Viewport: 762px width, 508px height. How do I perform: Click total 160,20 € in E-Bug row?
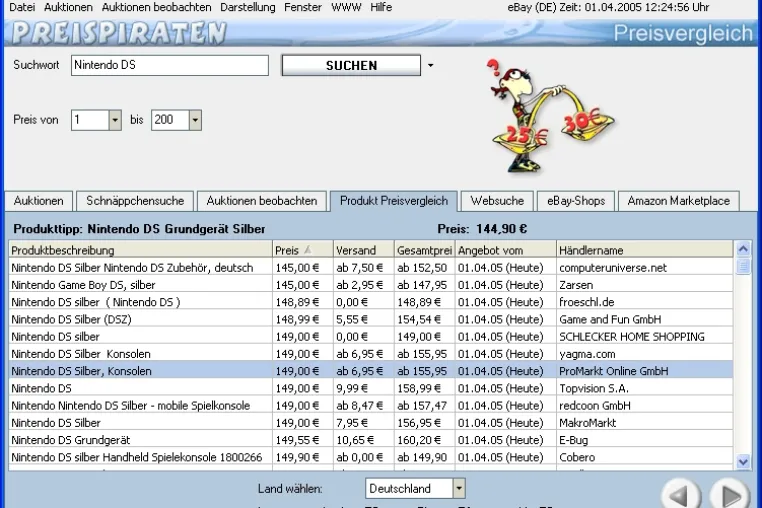point(419,440)
